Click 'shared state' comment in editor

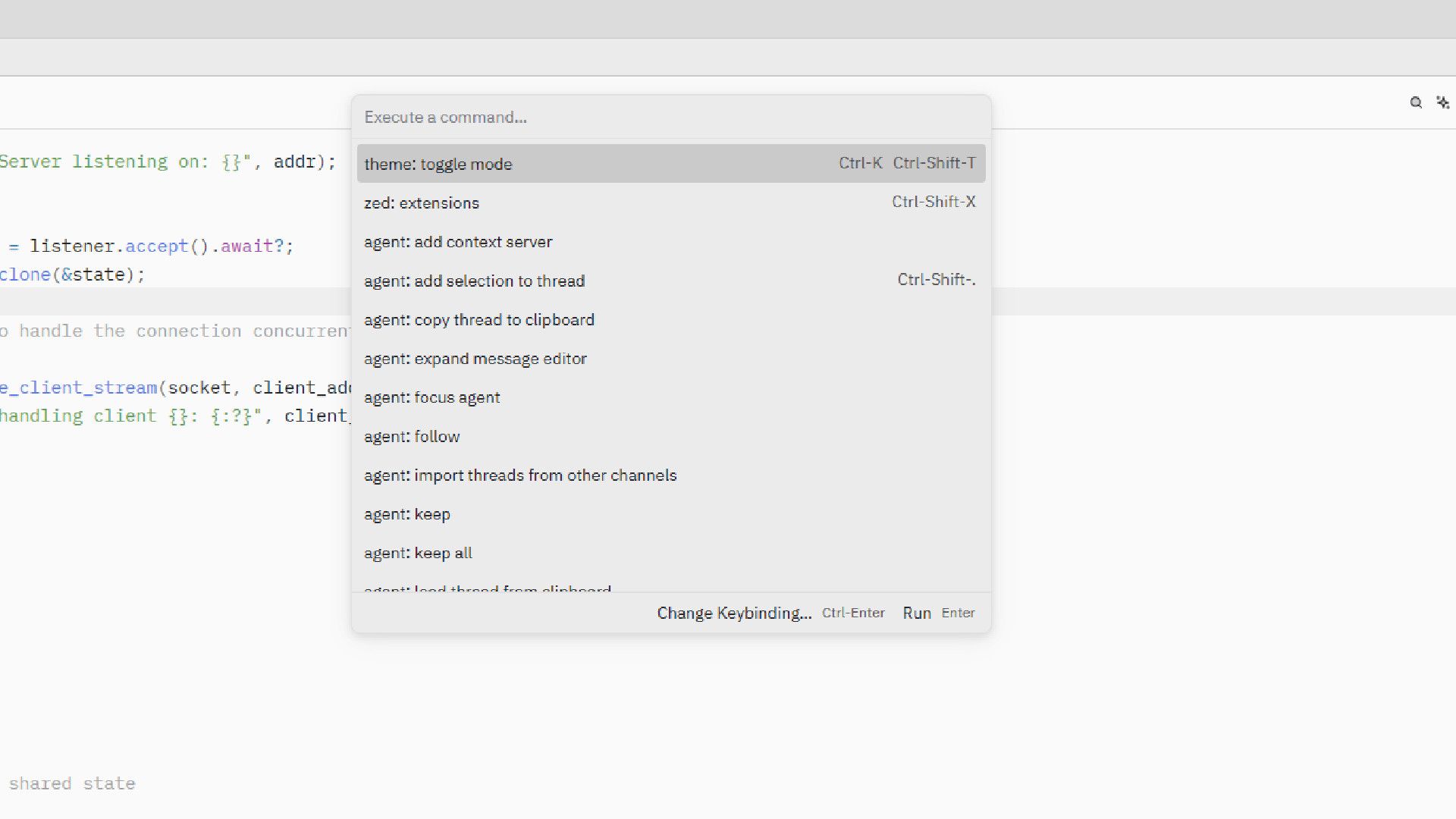point(72,783)
